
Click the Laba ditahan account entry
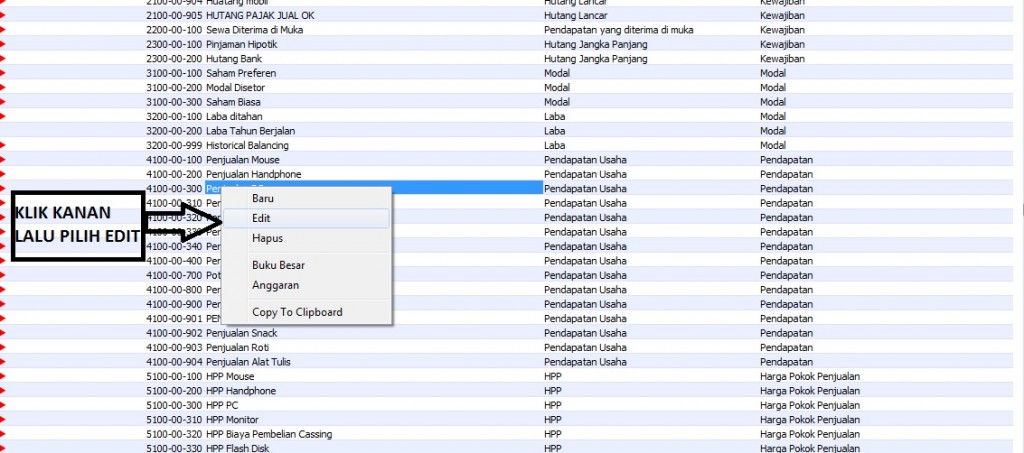click(234, 116)
